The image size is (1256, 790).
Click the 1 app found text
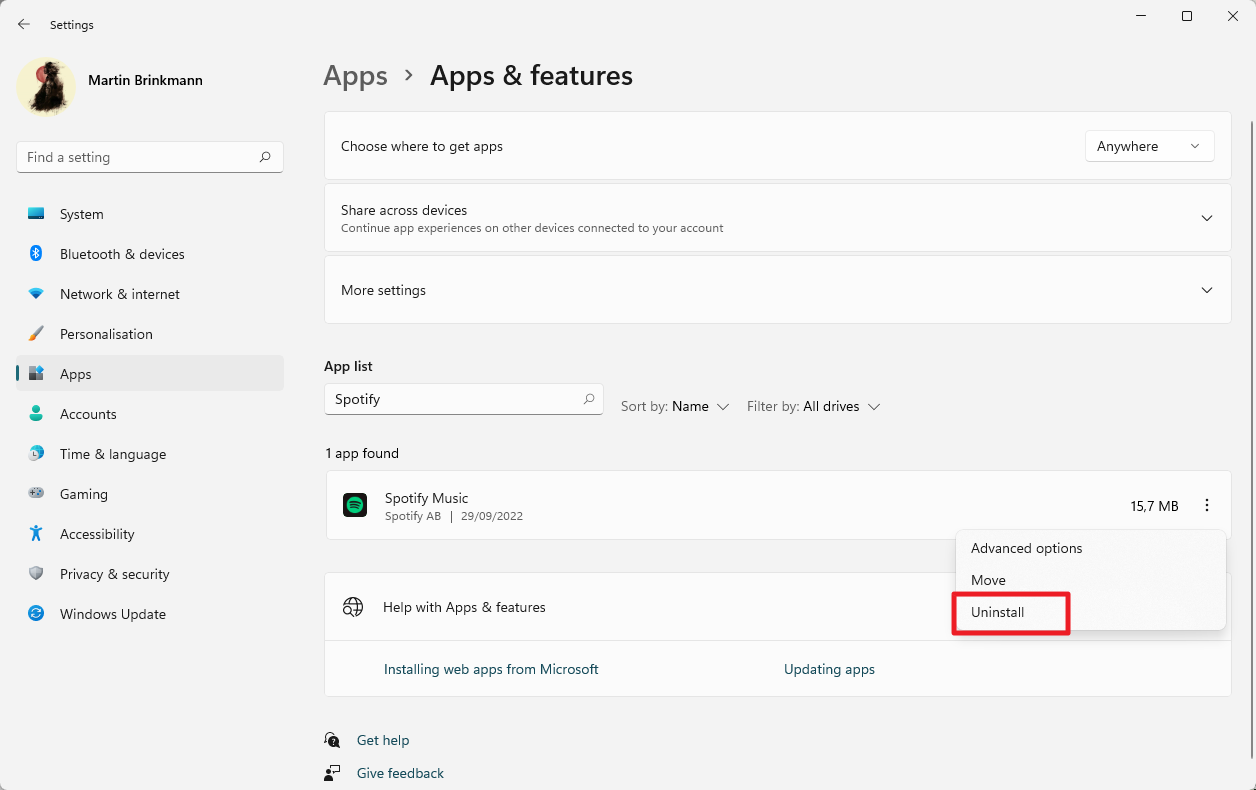tap(362, 453)
